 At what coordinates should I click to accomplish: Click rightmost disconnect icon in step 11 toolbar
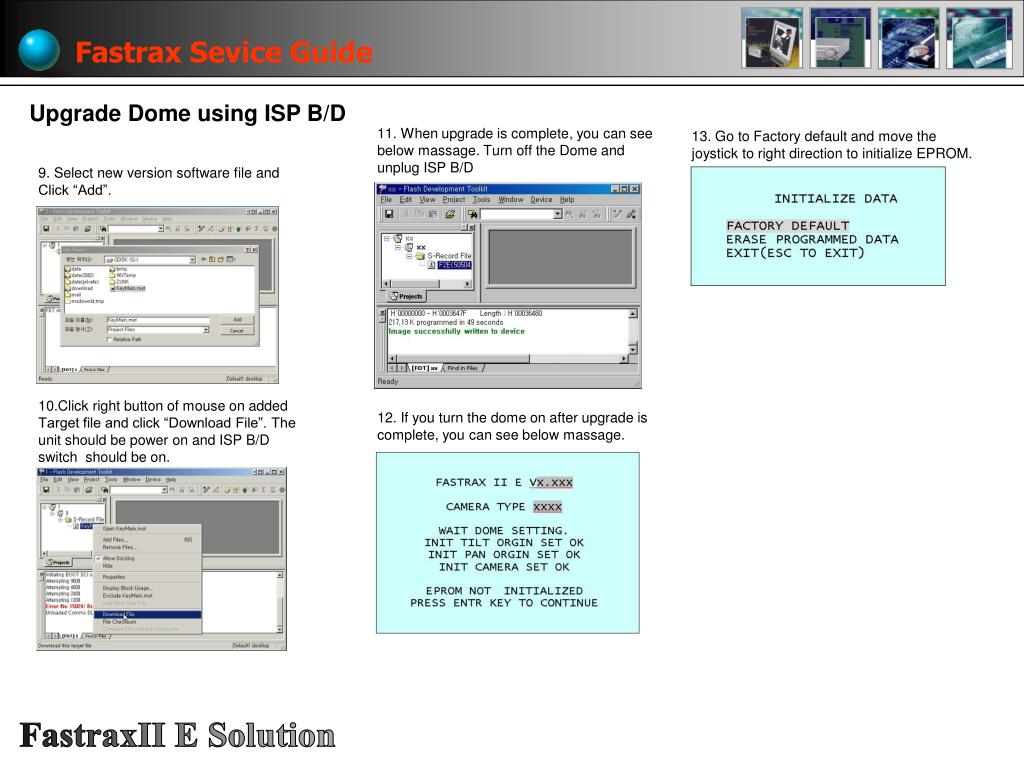point(631,214)
